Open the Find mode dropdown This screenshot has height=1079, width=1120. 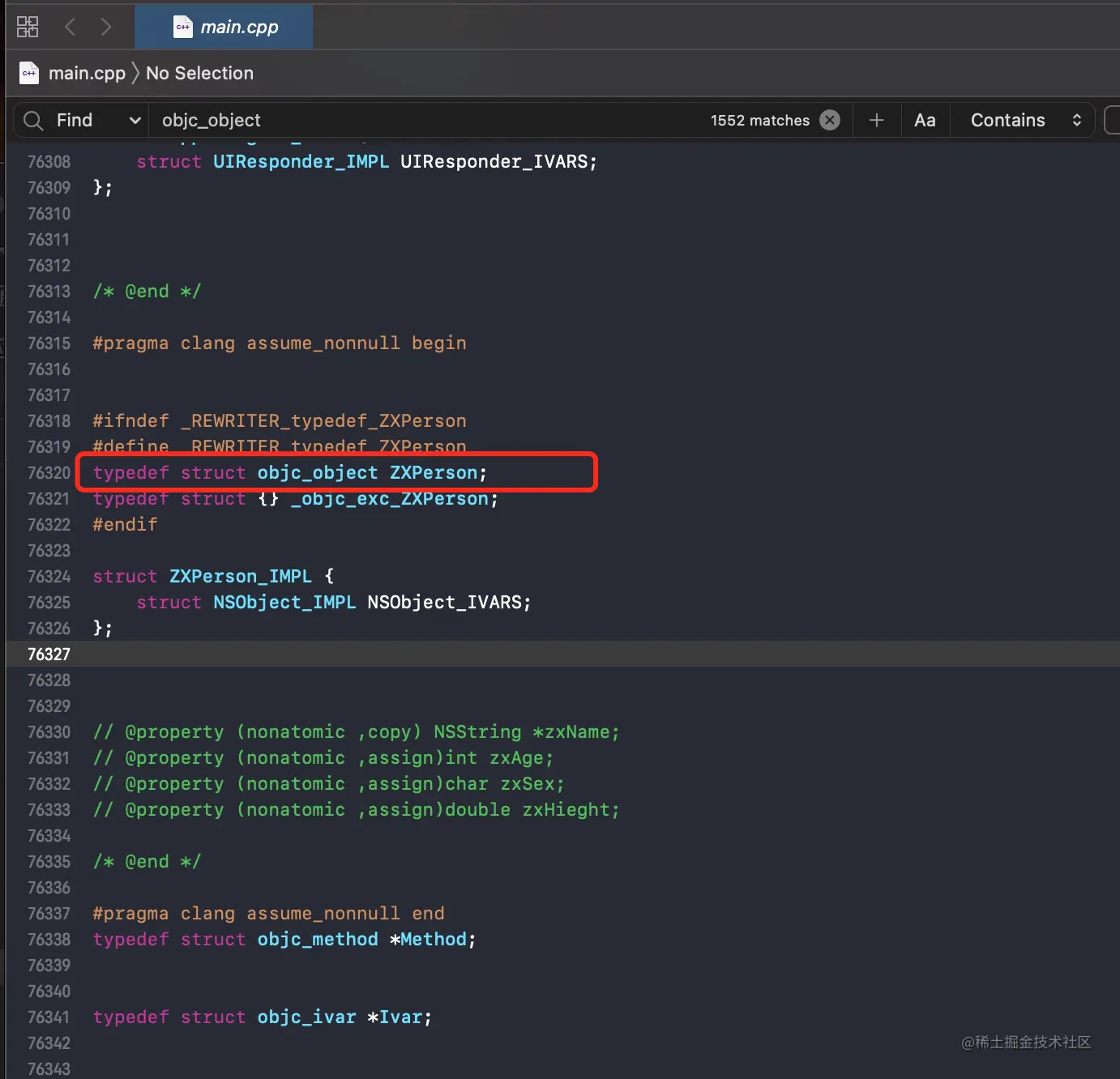(x=99, y=121)
